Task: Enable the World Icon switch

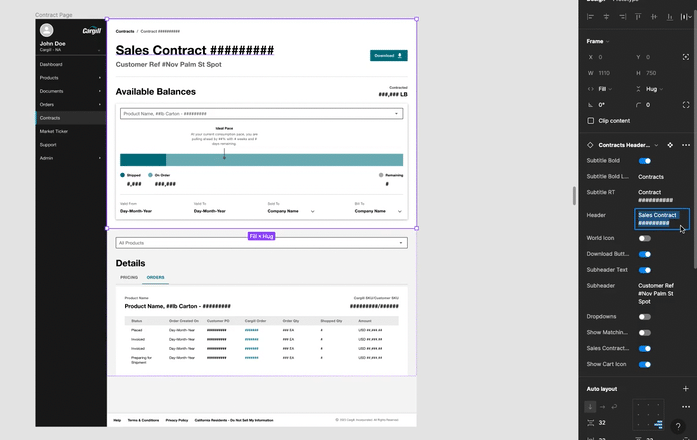Action: (x=645, y=238)
